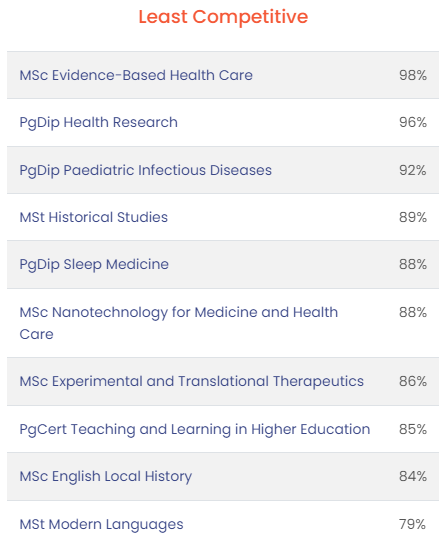Click the 88% value for Sleep Medicine
Screen dimensions: 445x540
(413, 264)
